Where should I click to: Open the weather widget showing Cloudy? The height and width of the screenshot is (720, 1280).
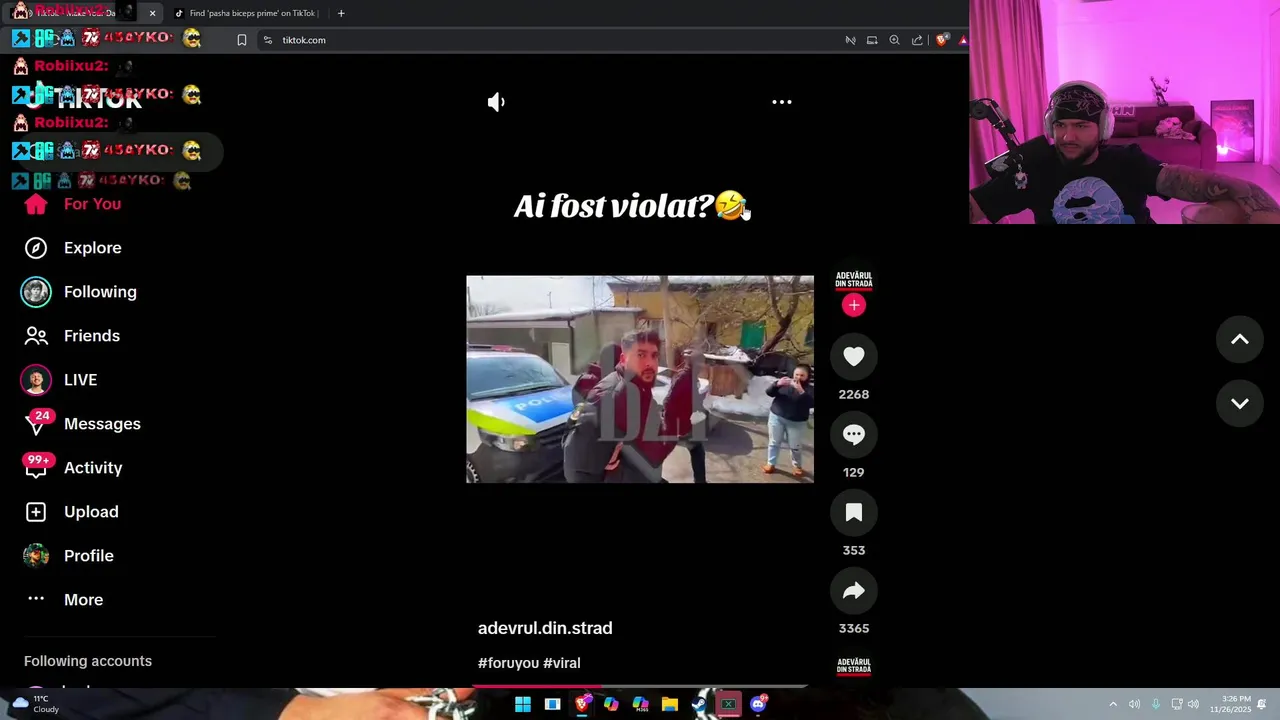point(34,704)
